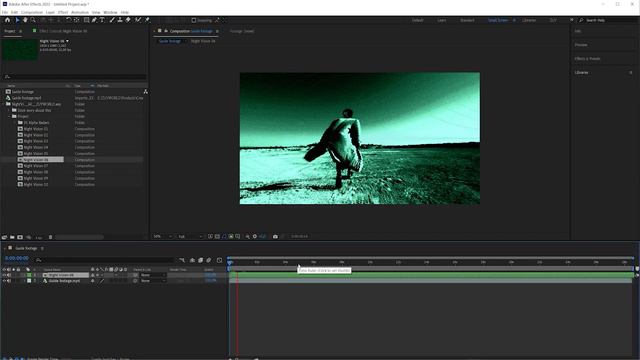Toggle Frame Blending for the timeline

tap(200, 260)
